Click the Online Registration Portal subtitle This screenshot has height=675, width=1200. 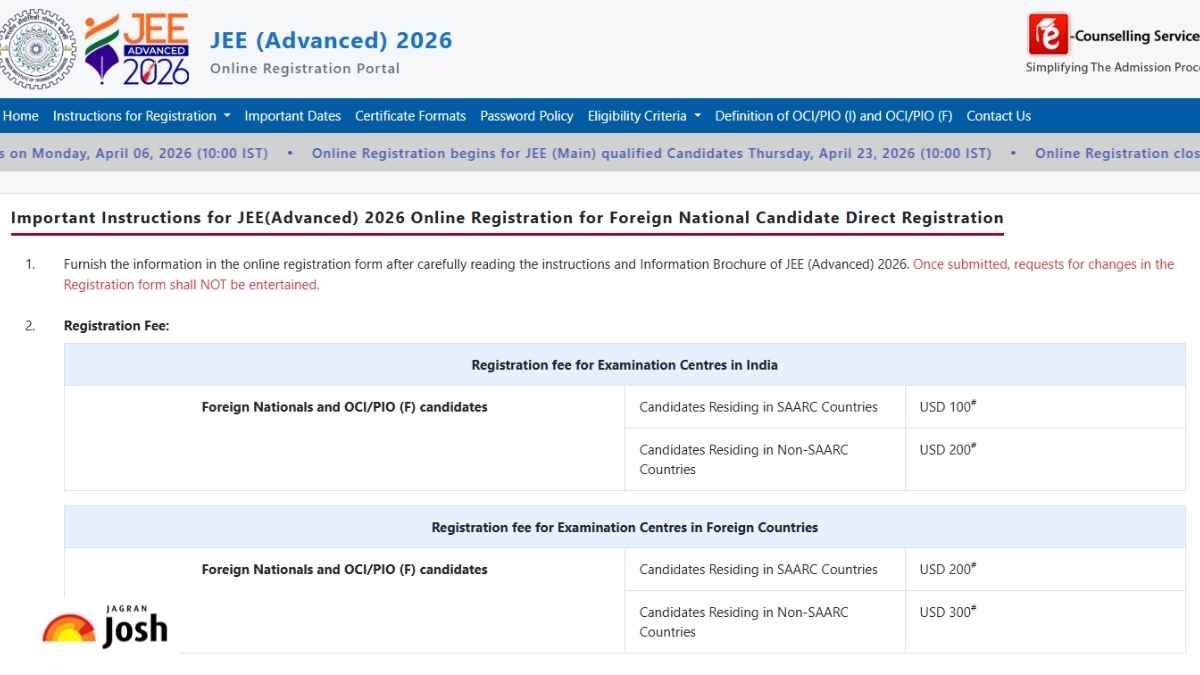click(x=305, y=69)
